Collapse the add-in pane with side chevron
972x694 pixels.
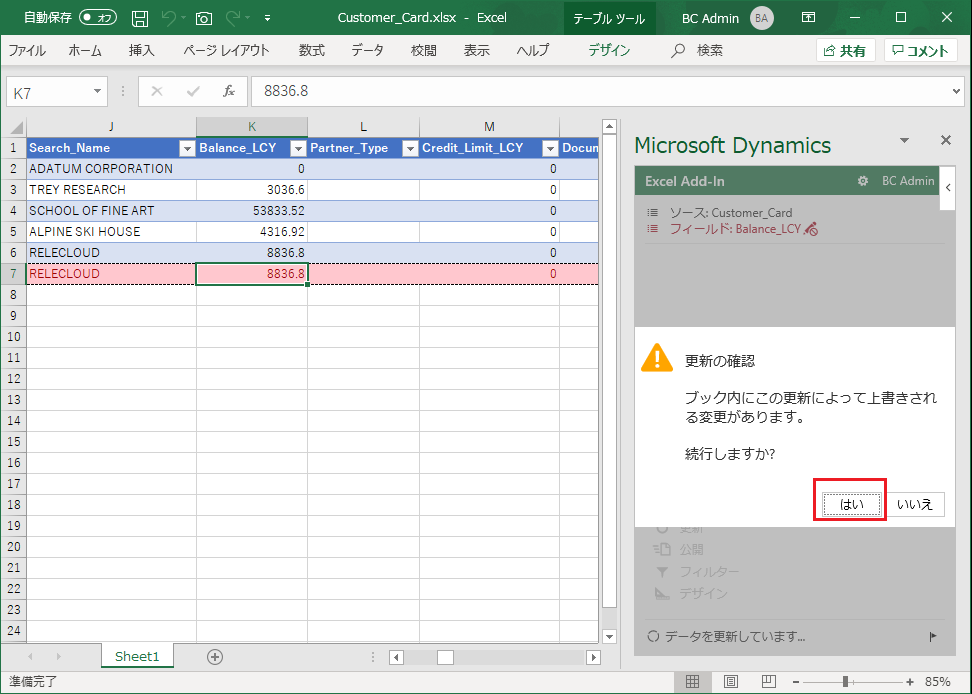click(948, 187)
